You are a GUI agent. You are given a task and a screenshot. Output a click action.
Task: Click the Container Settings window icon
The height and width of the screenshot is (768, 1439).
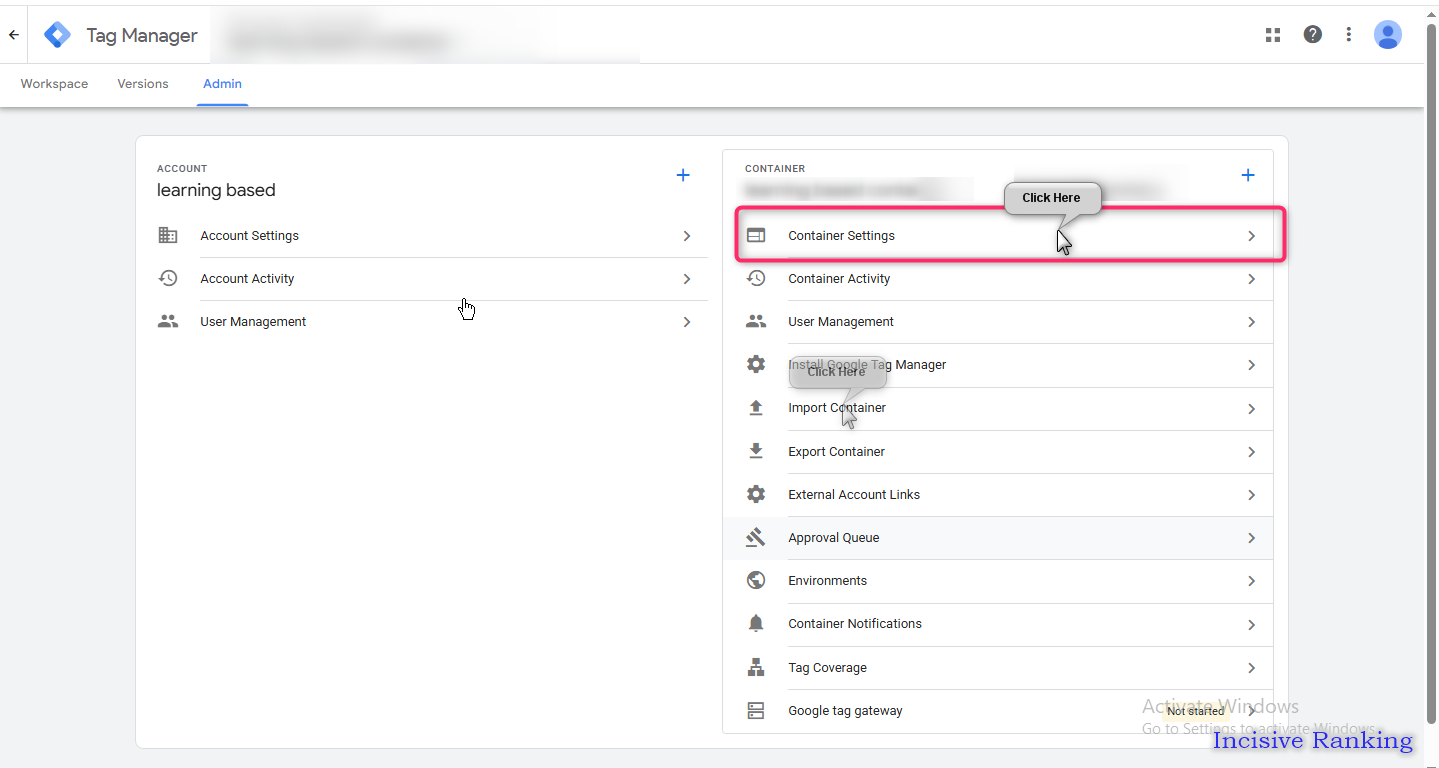[756, 236]
